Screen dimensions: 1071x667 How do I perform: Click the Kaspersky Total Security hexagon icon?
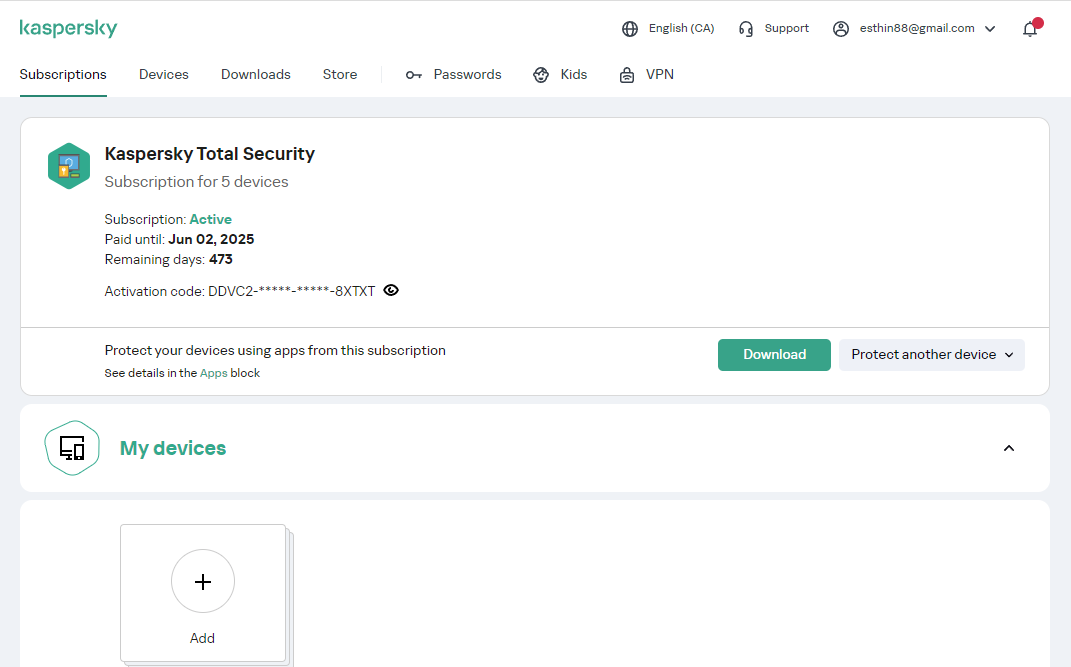69,166
